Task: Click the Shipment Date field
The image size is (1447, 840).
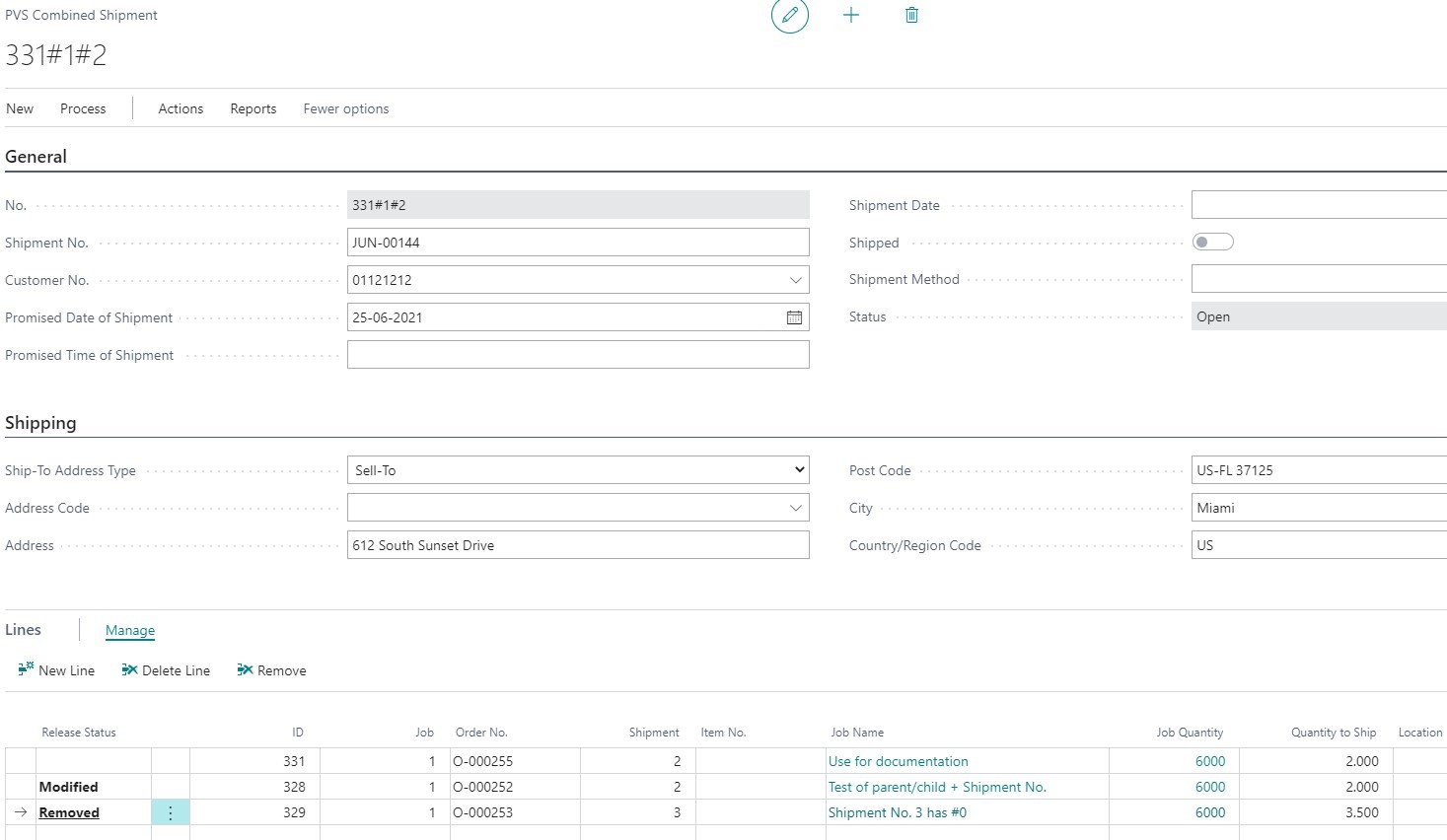Action: 1319,205
